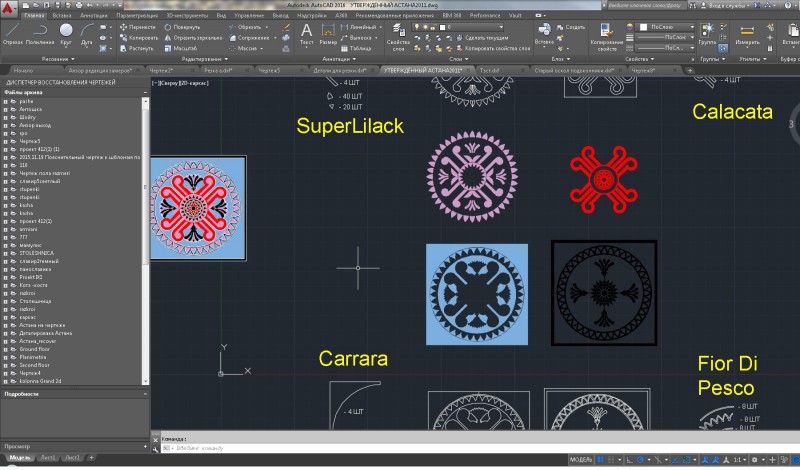This screenshot has width=800, height=470.
Task: Toggle polar tracking in status bar
Action: [640, 460]
